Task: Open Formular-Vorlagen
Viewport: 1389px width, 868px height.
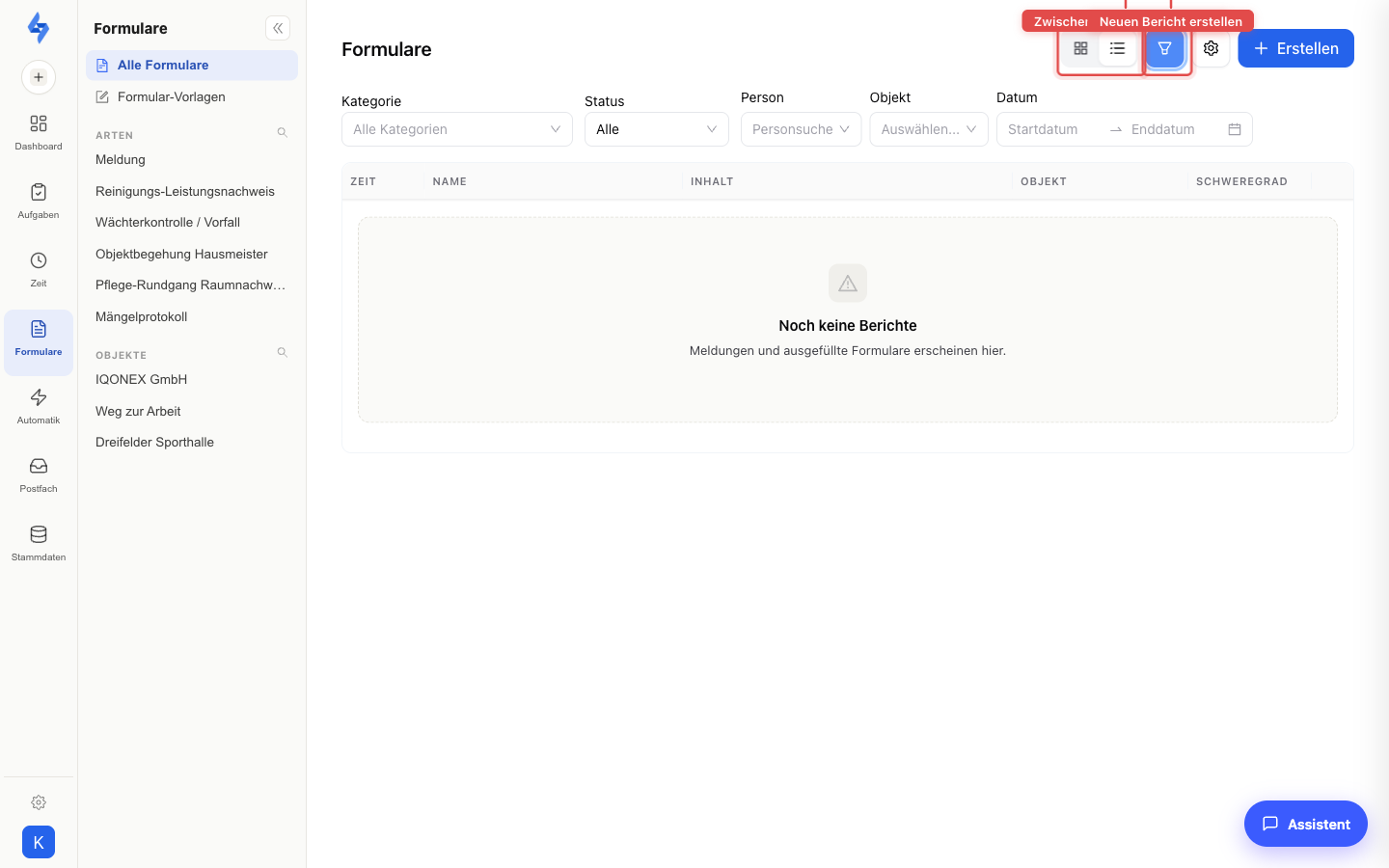Action: (x=192, y=96)
